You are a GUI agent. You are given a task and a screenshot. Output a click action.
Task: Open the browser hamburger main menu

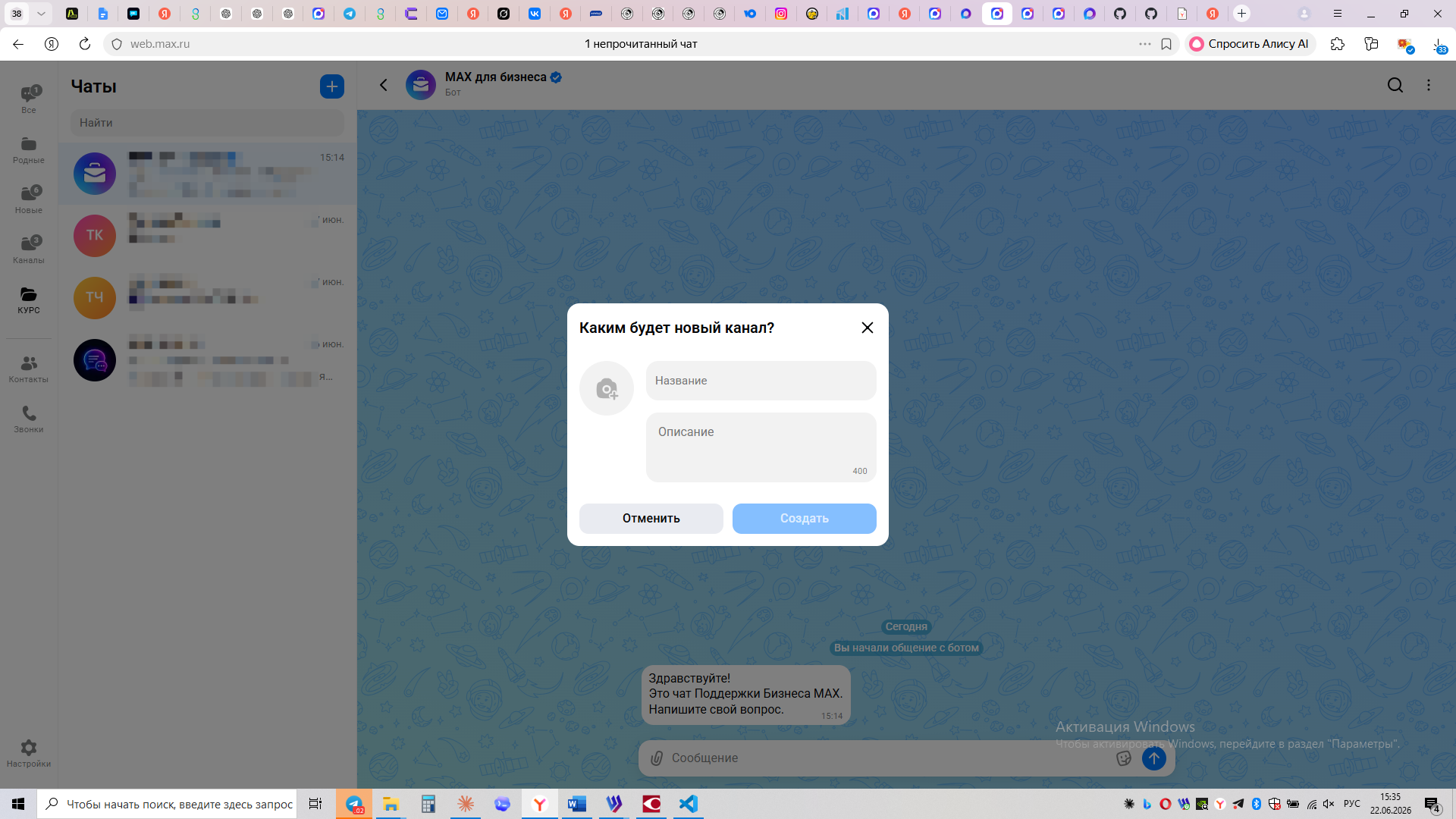pos(1338,14)
